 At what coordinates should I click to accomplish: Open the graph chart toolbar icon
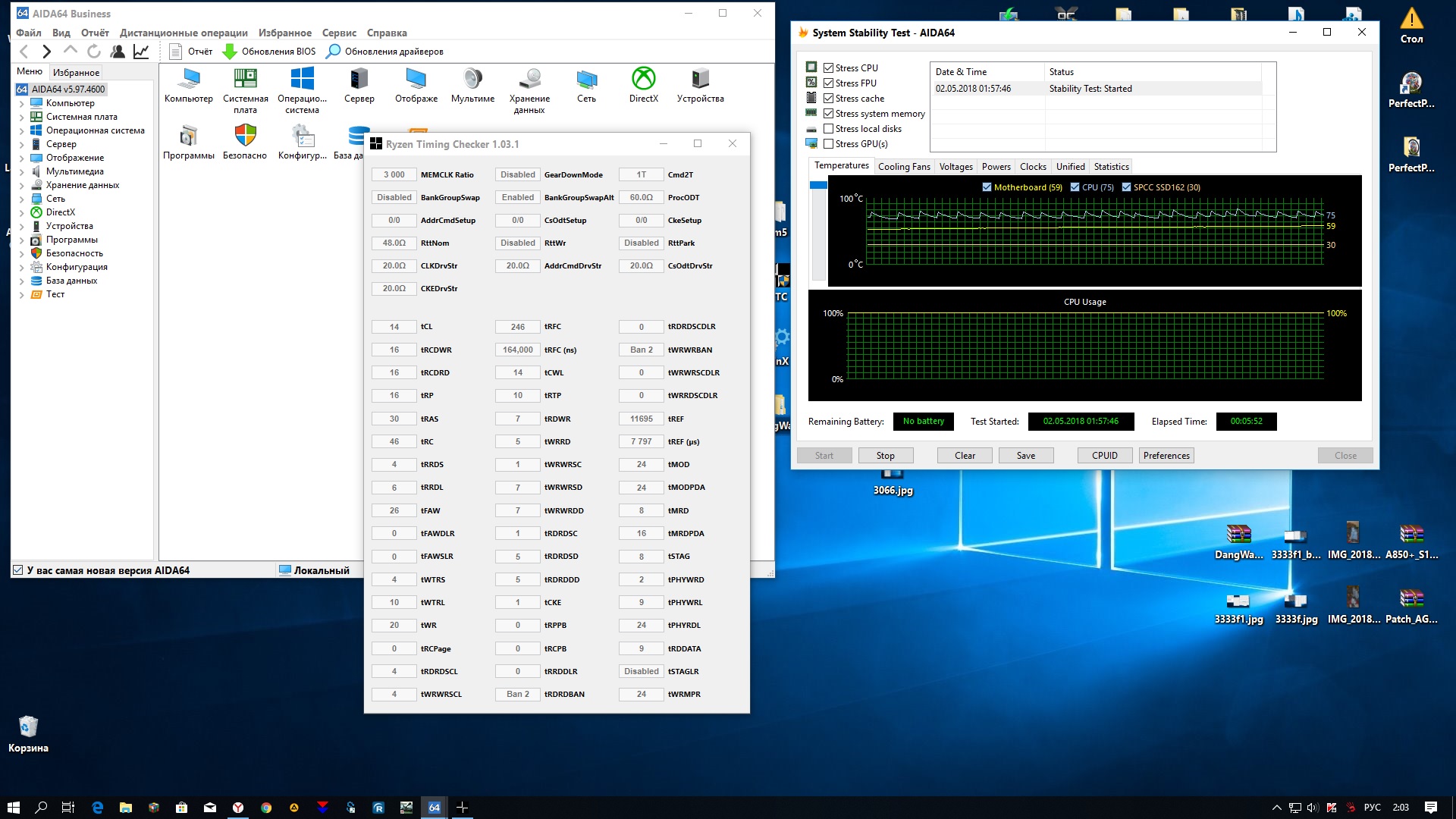[x=141, y=52]
